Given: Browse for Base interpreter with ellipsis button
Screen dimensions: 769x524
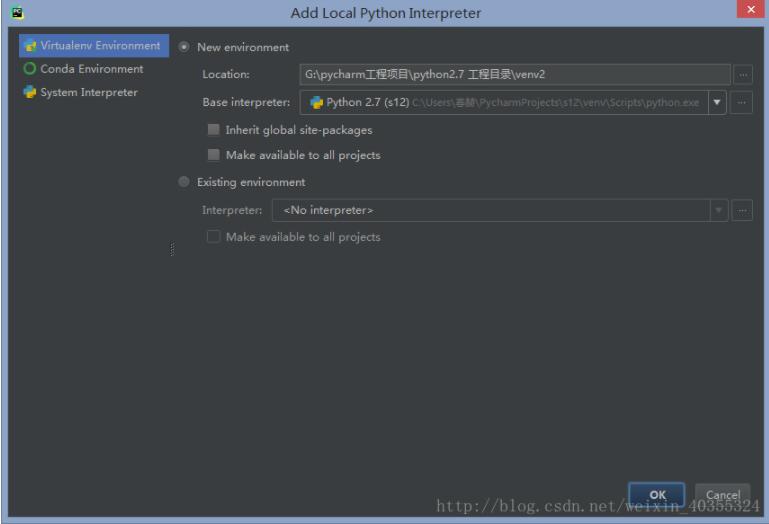Looking at the screenshot, I should pos(742,102).
